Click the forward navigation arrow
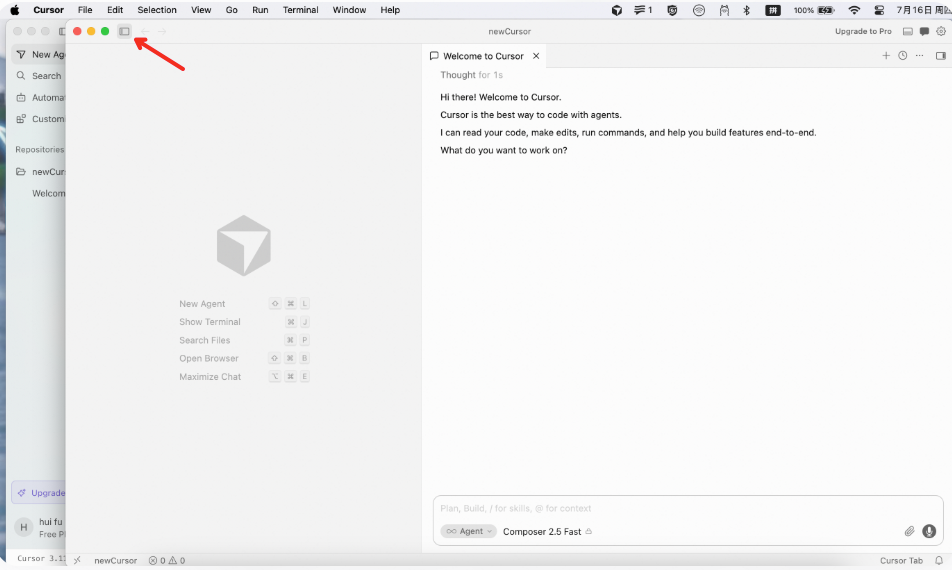Viewport: 952px width, 570px height. (162, 31)
